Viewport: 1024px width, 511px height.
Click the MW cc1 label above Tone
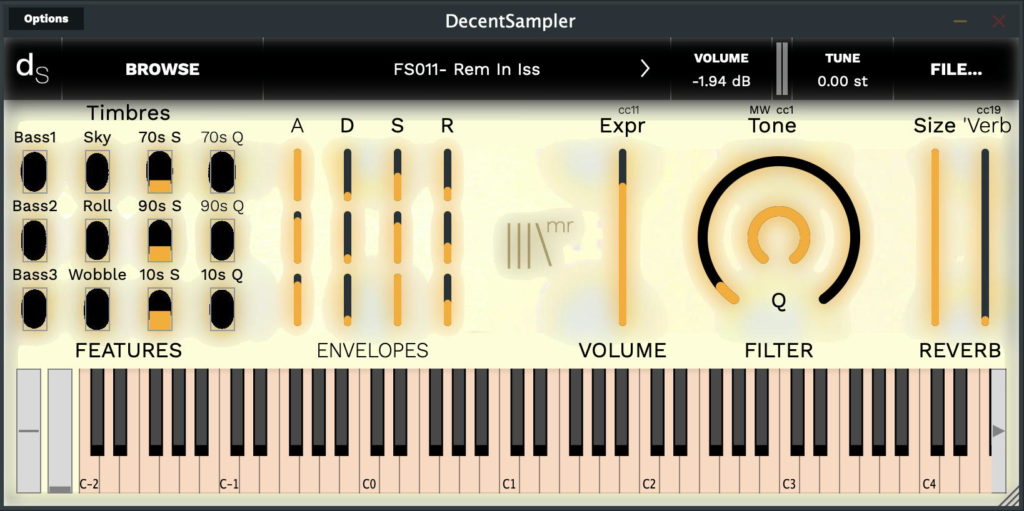tap(772, 110)
